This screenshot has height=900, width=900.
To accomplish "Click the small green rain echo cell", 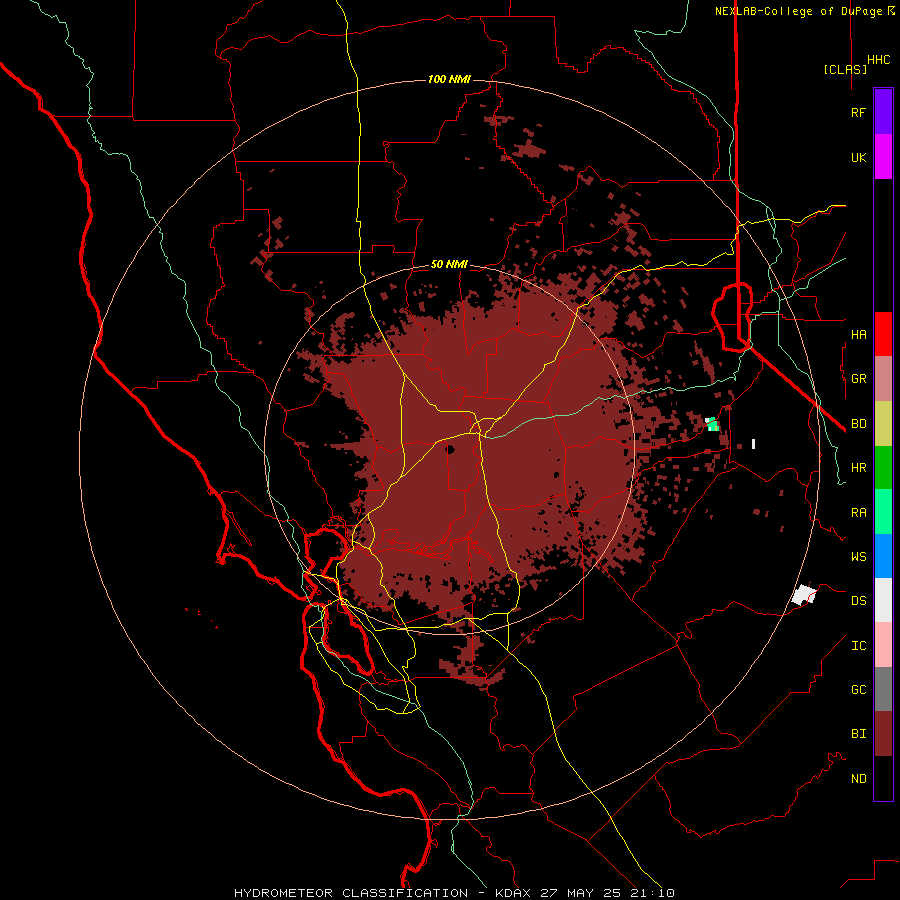I will [713, 425].
